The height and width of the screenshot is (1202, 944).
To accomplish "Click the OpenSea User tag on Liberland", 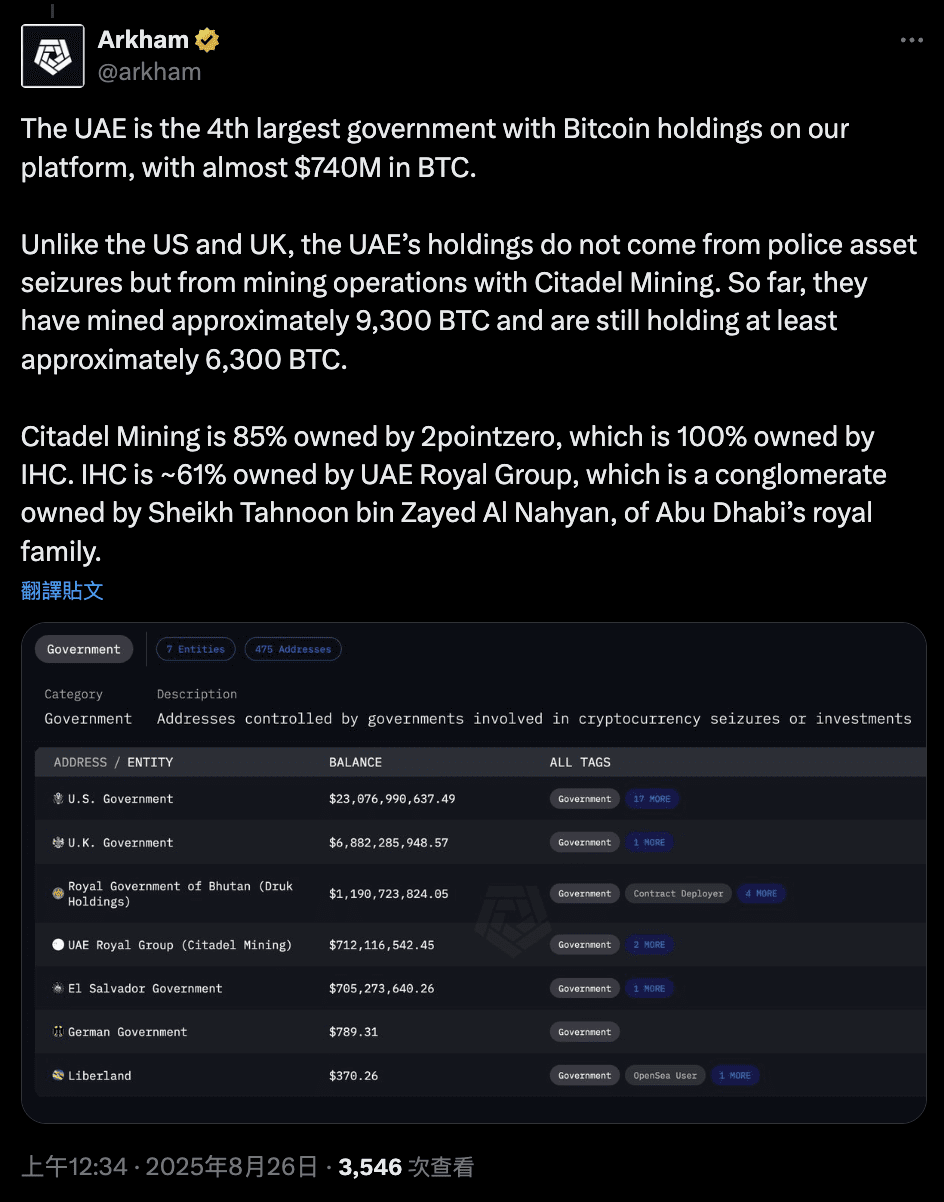I will click(x=665, y=1076).
